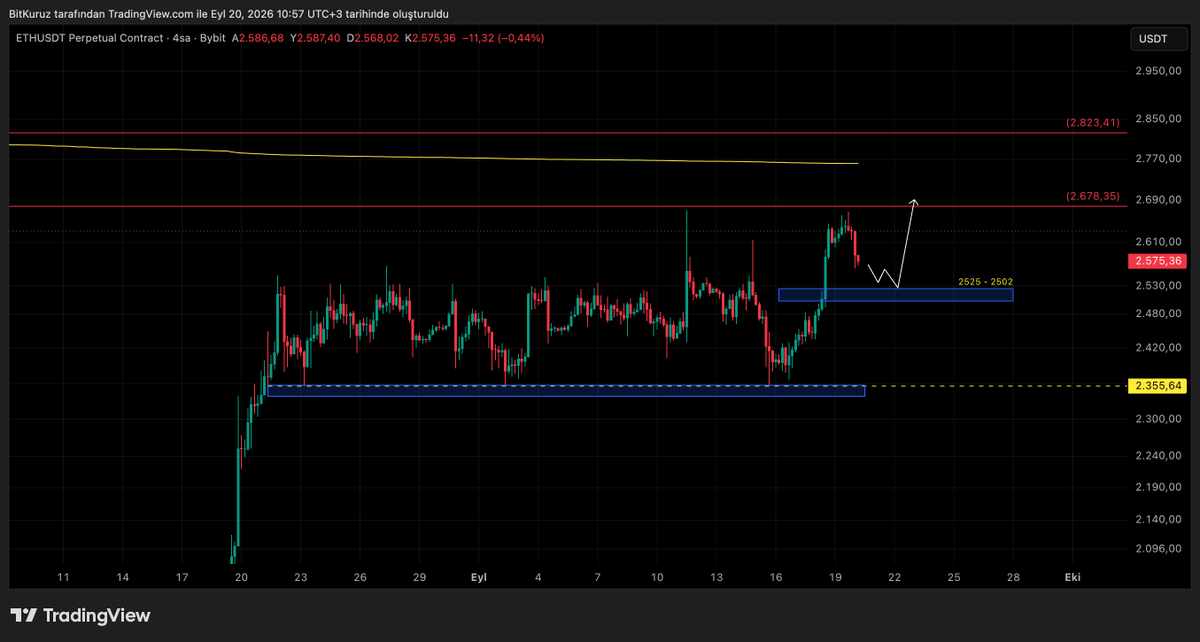Click the 2.610,00 price axis label
This screenshot has width=1200, height=642.
coord(1158,242)
